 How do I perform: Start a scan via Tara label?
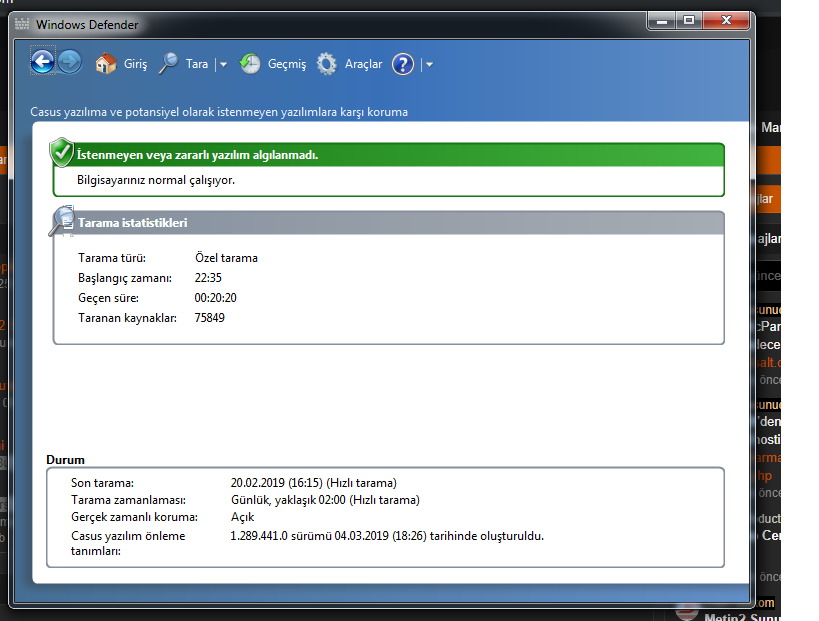(x=197, y=64)
